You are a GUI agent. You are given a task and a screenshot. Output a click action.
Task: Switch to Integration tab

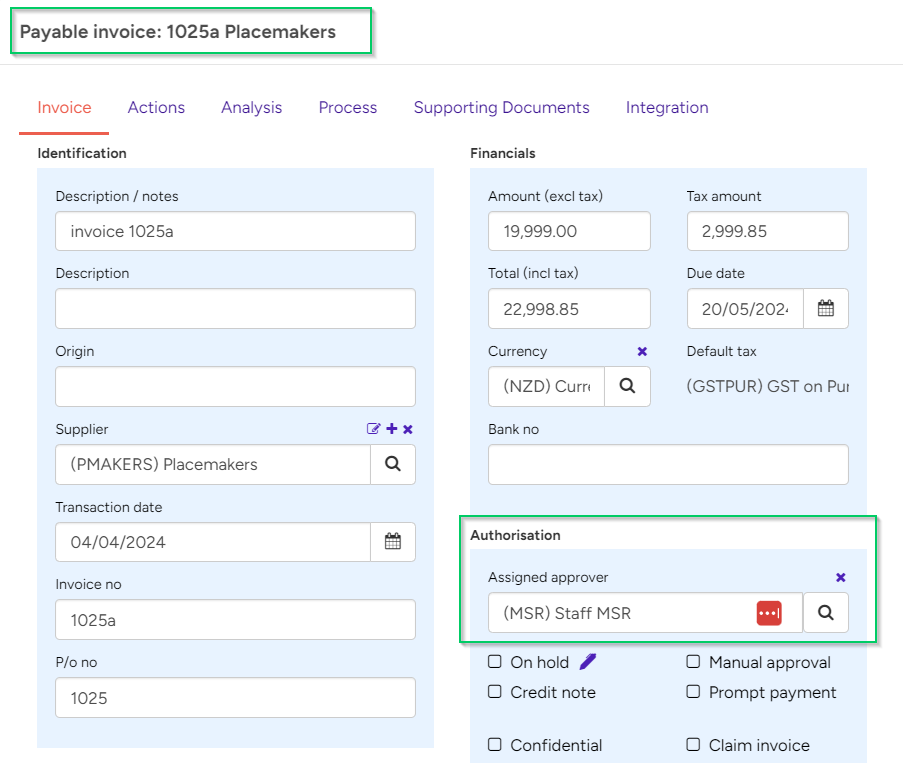[x=667, y=108]
